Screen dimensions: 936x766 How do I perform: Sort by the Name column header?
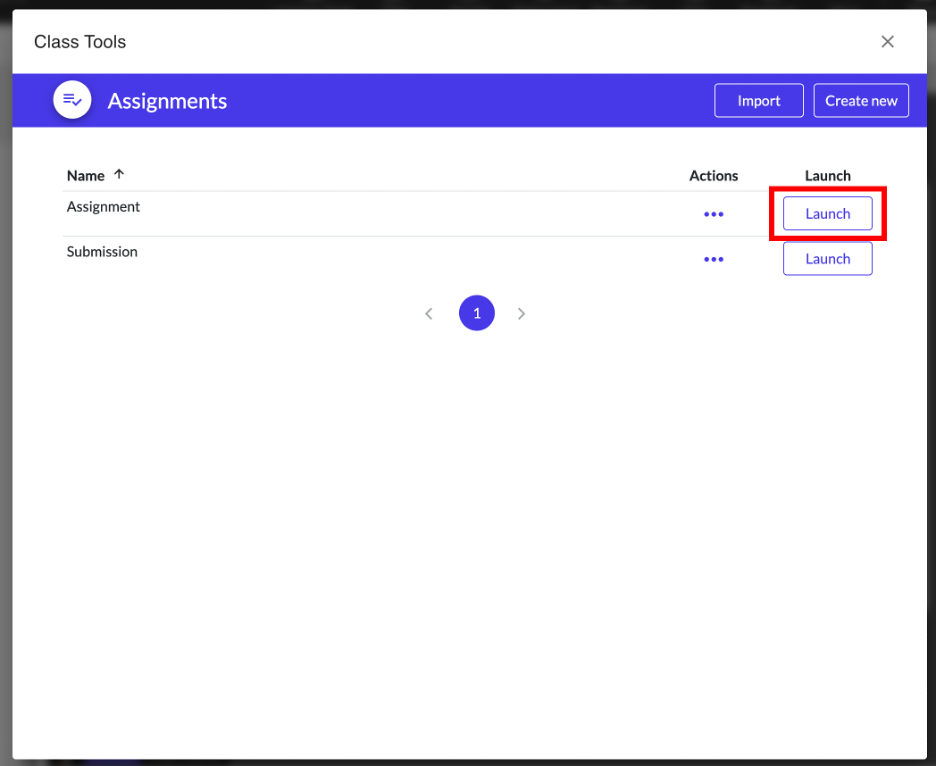click(86, 176)
